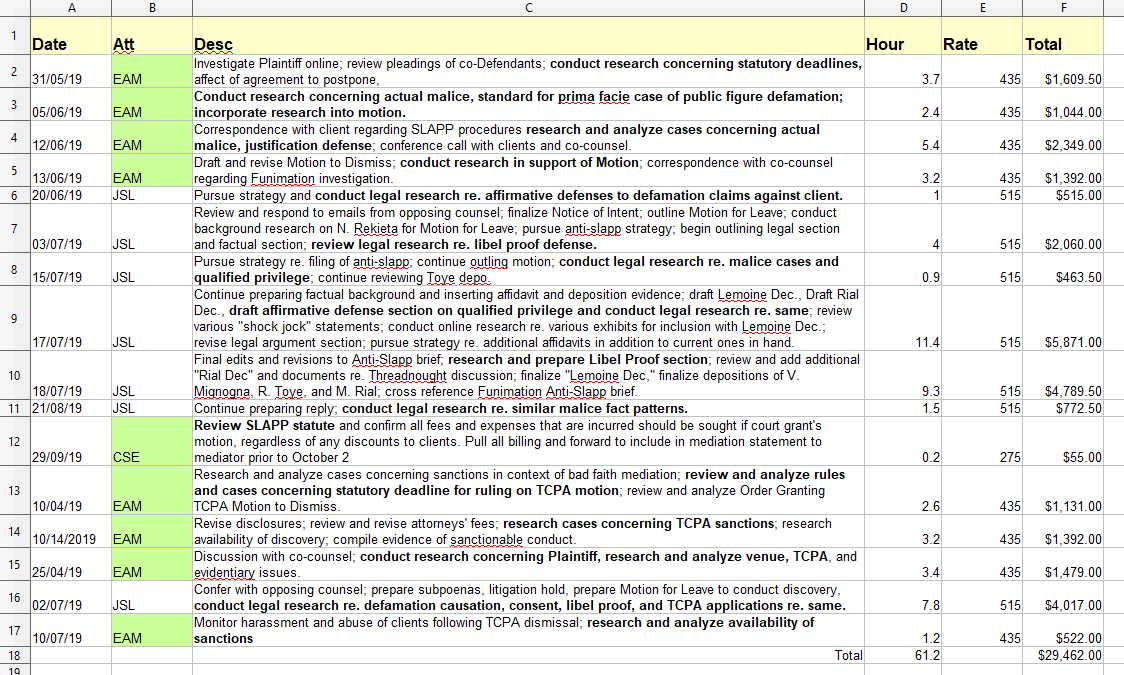The image size is (1124, 675).
Task: Select the date cell 21/08/19
Action: click(71, 408)
